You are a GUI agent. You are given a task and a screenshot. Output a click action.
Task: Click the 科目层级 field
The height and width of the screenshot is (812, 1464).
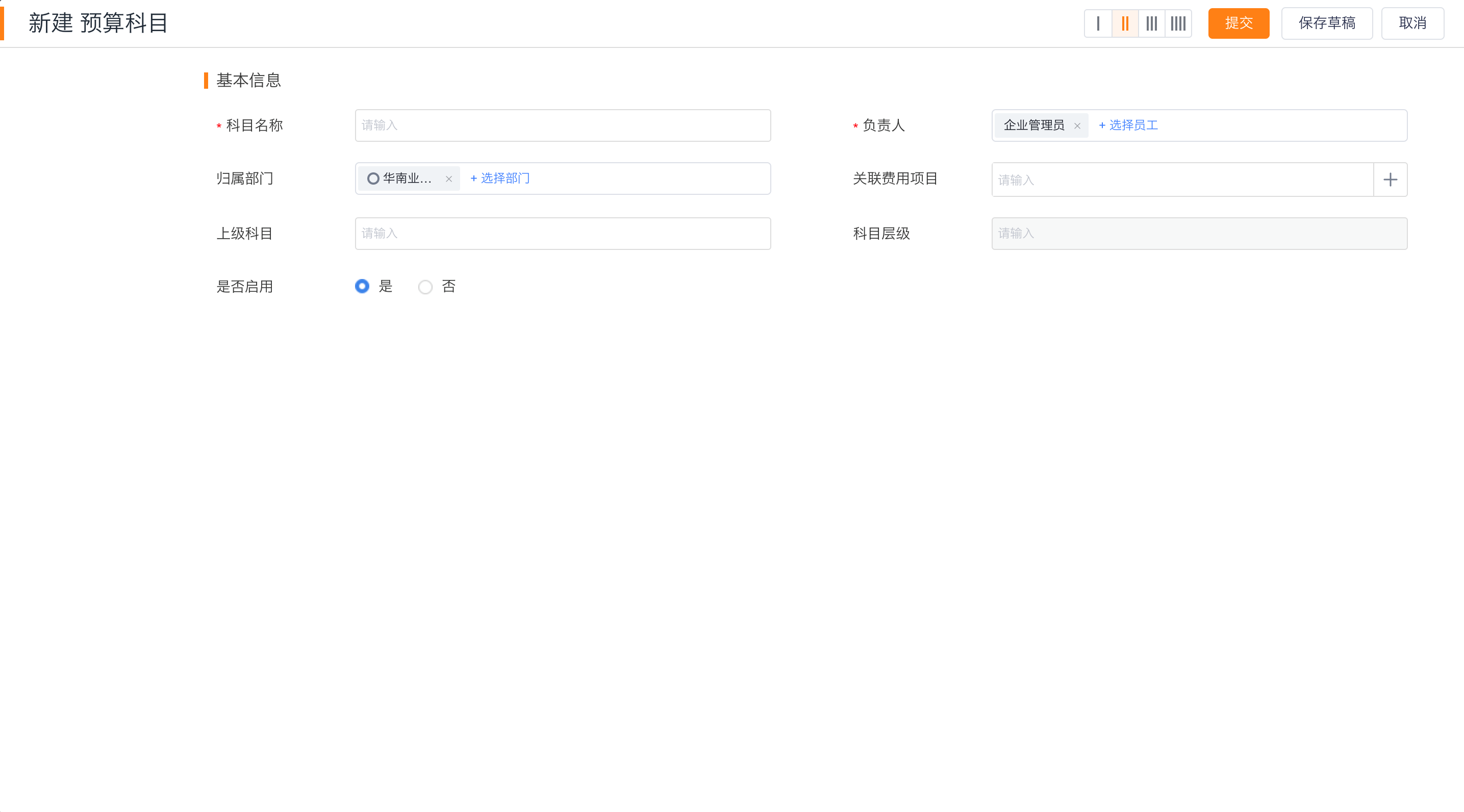pyautogui.click(x=1199, y=234)
